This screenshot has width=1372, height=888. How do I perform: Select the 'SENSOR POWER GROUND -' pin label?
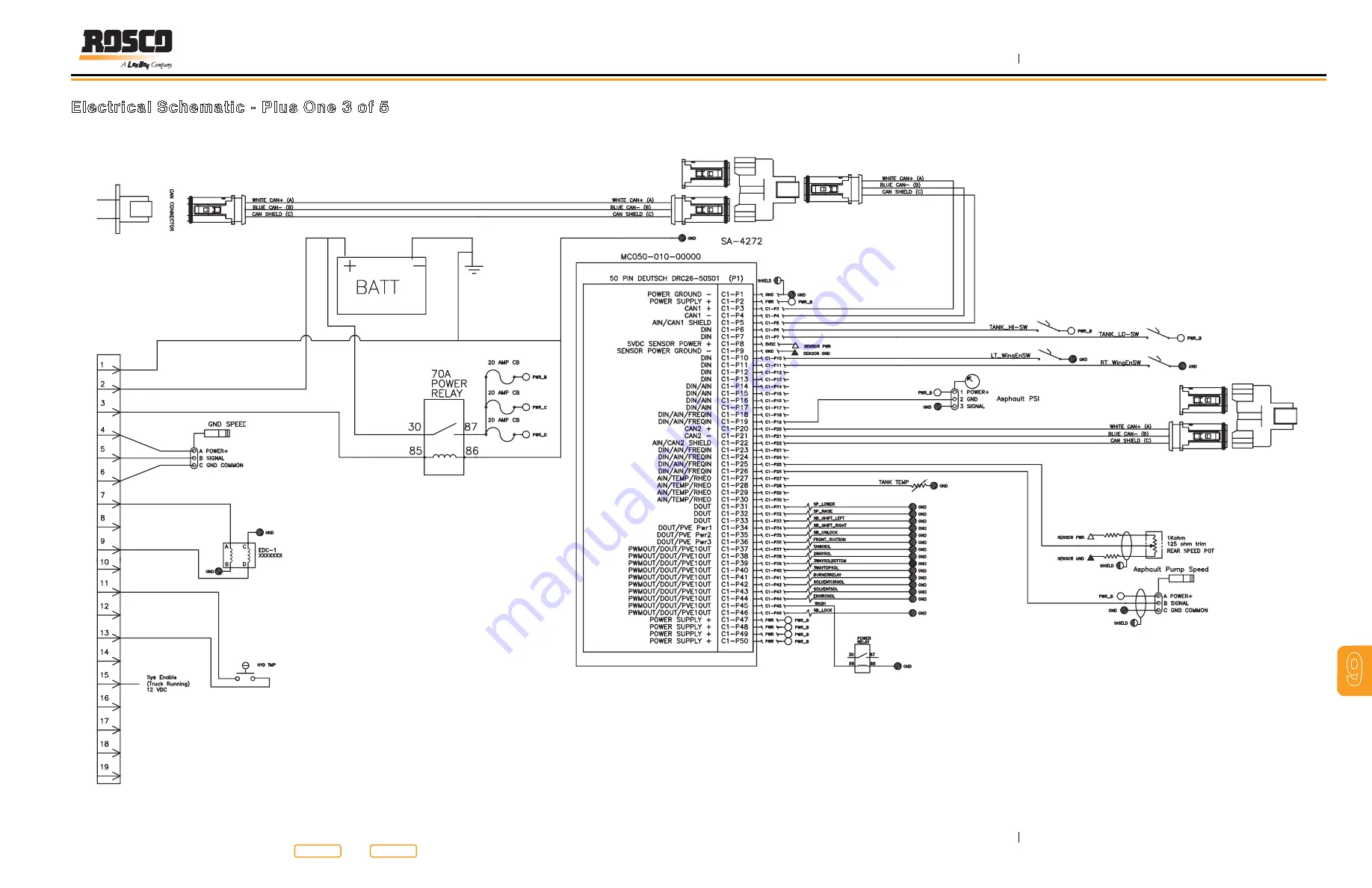(x=664, y=351)
